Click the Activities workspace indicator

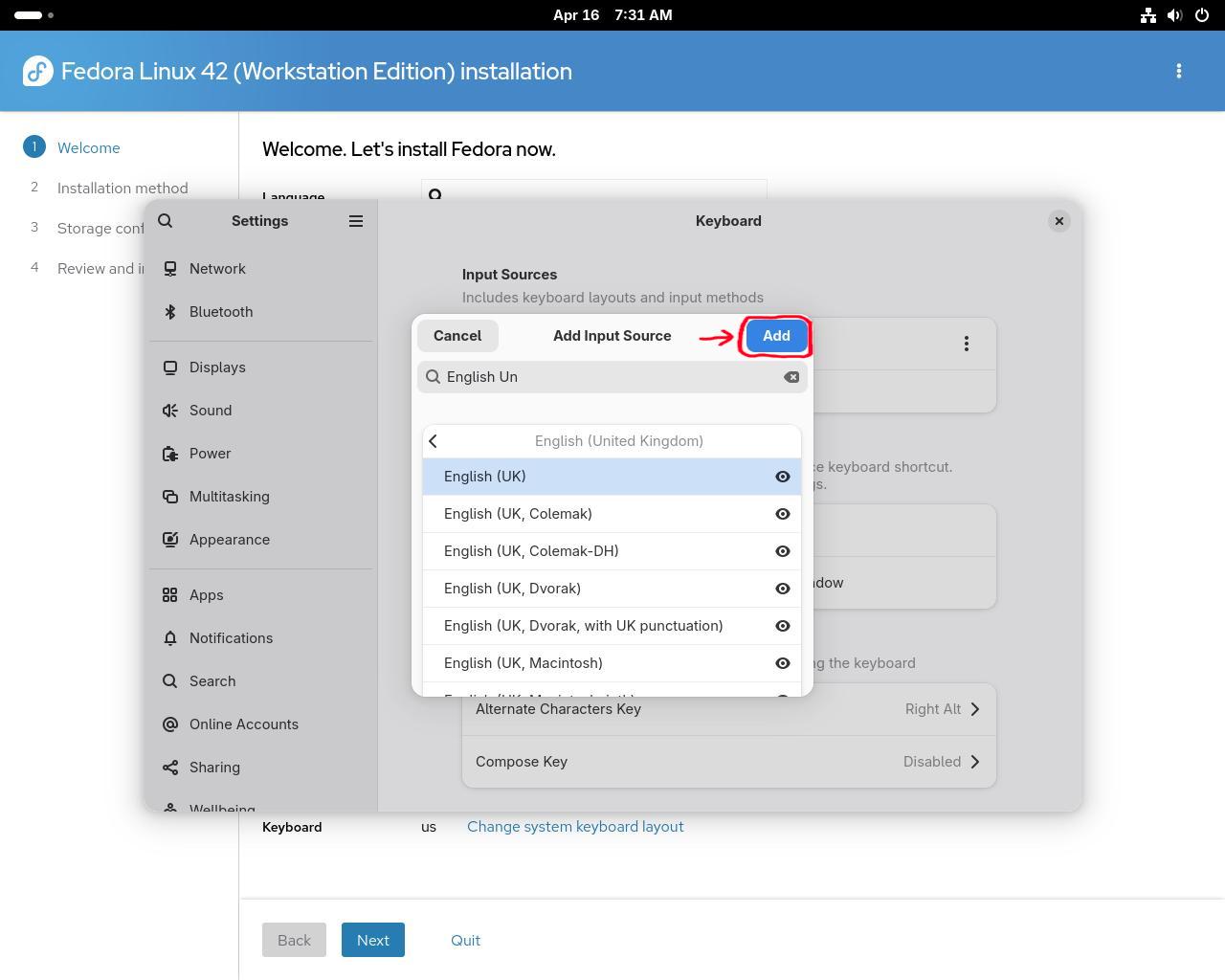pos(35,15)
